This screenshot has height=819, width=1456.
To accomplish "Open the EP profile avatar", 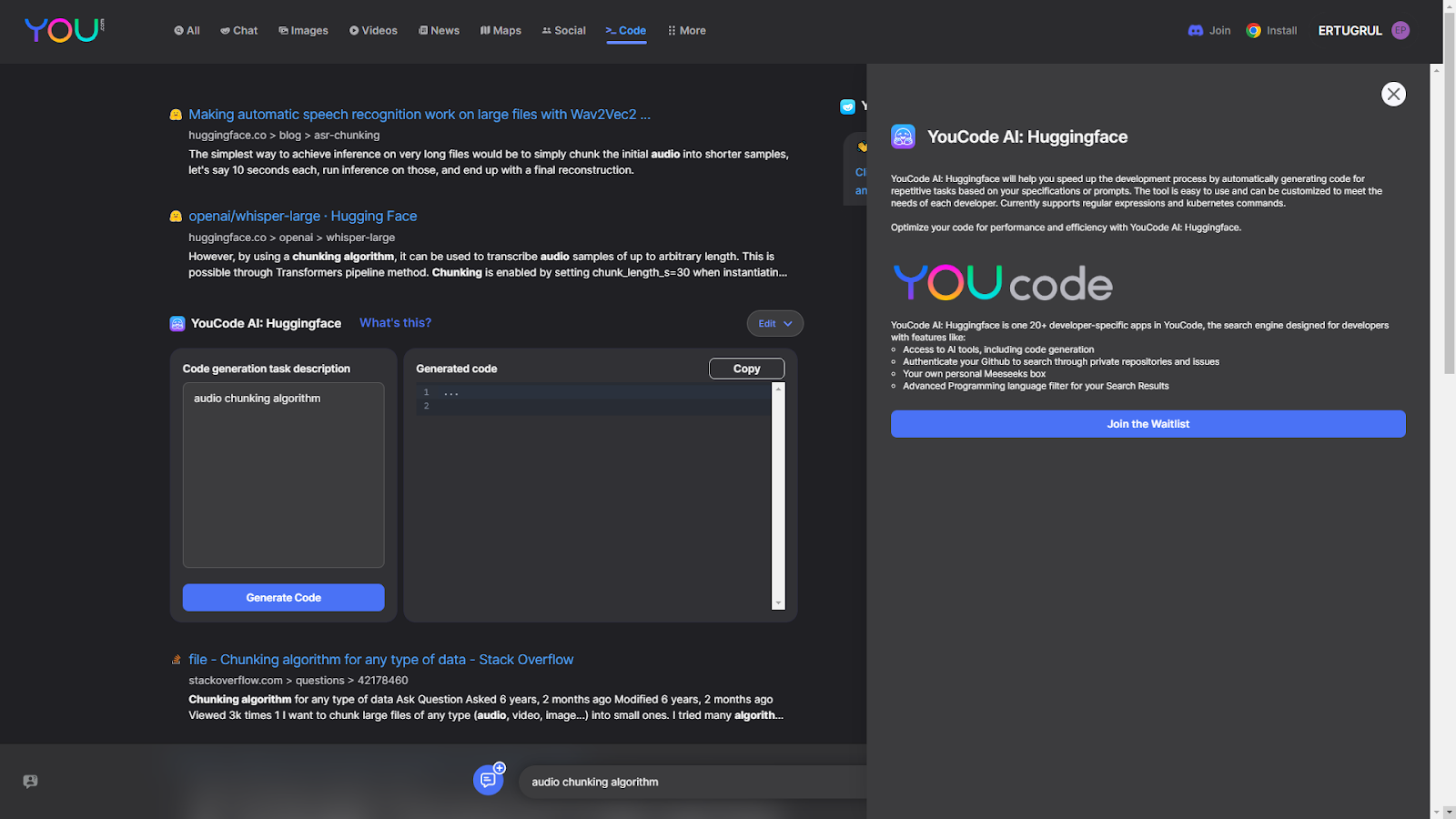I will (1400, 30).
